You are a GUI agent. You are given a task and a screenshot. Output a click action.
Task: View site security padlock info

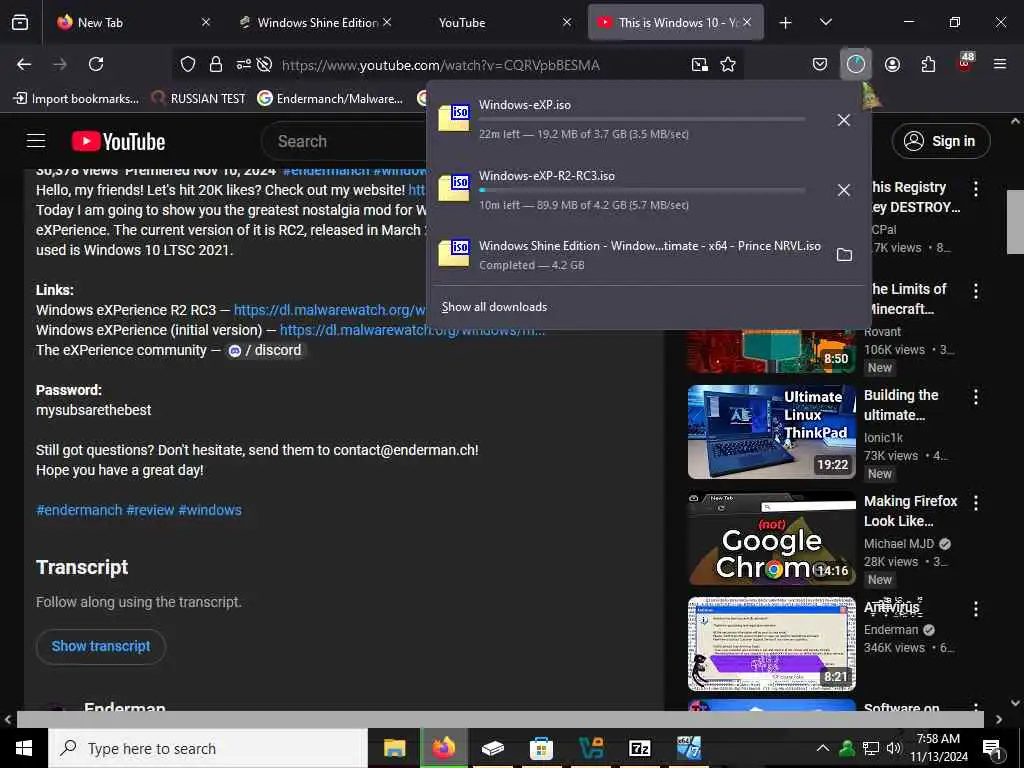(x=216, y=64)
